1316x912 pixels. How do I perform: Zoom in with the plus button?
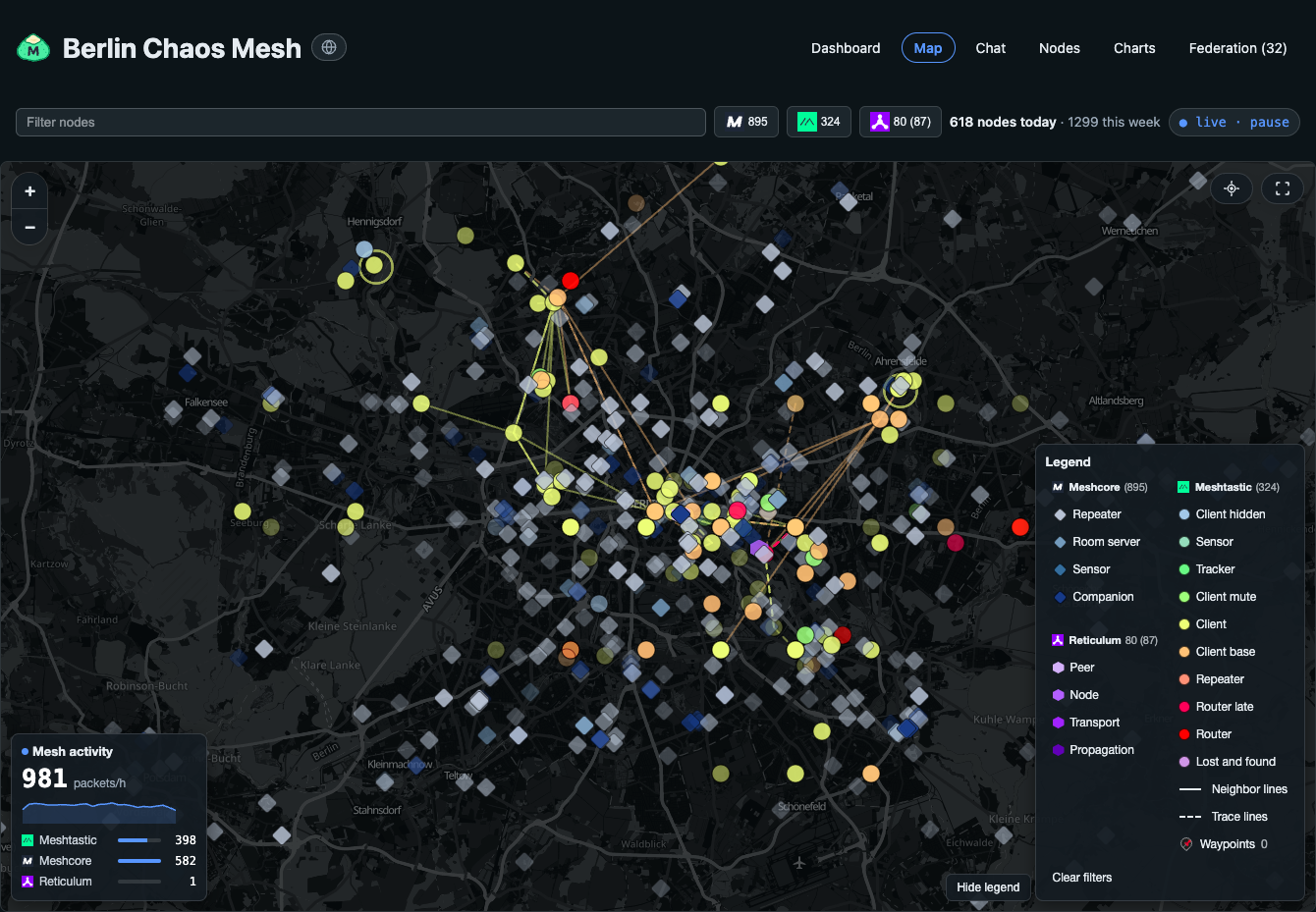pyautogui.click(x=29, y=191)
